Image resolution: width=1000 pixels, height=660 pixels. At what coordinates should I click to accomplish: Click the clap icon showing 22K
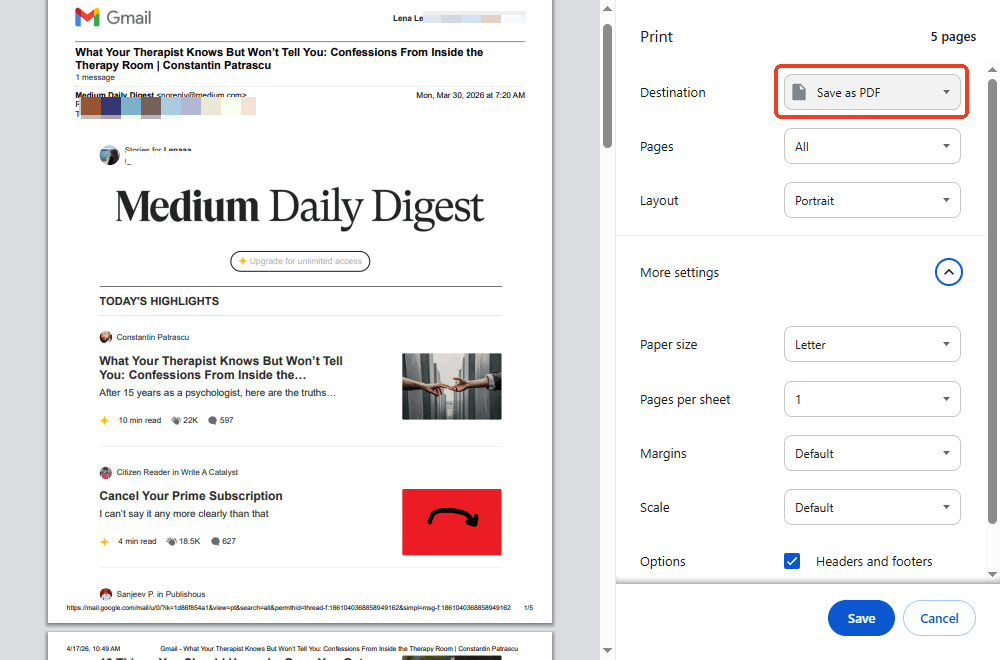(x=176, y=420)
